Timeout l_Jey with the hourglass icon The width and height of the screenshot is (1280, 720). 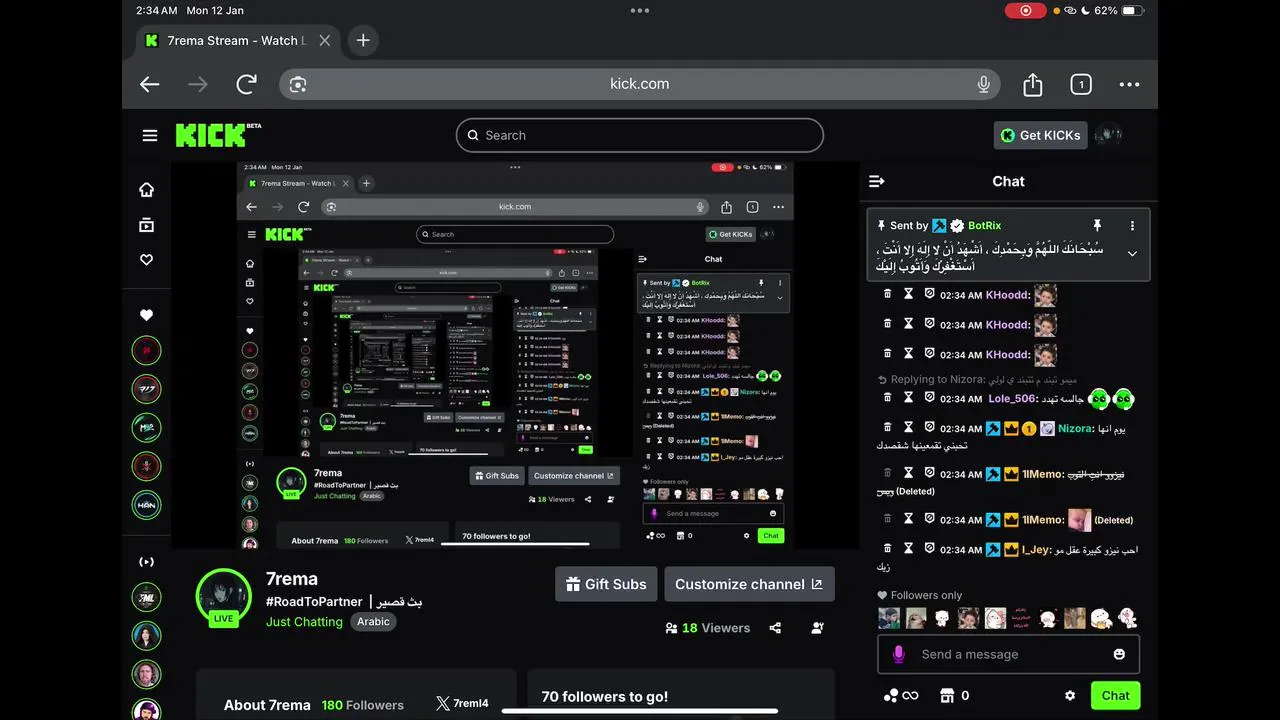(x=908, y=549)
